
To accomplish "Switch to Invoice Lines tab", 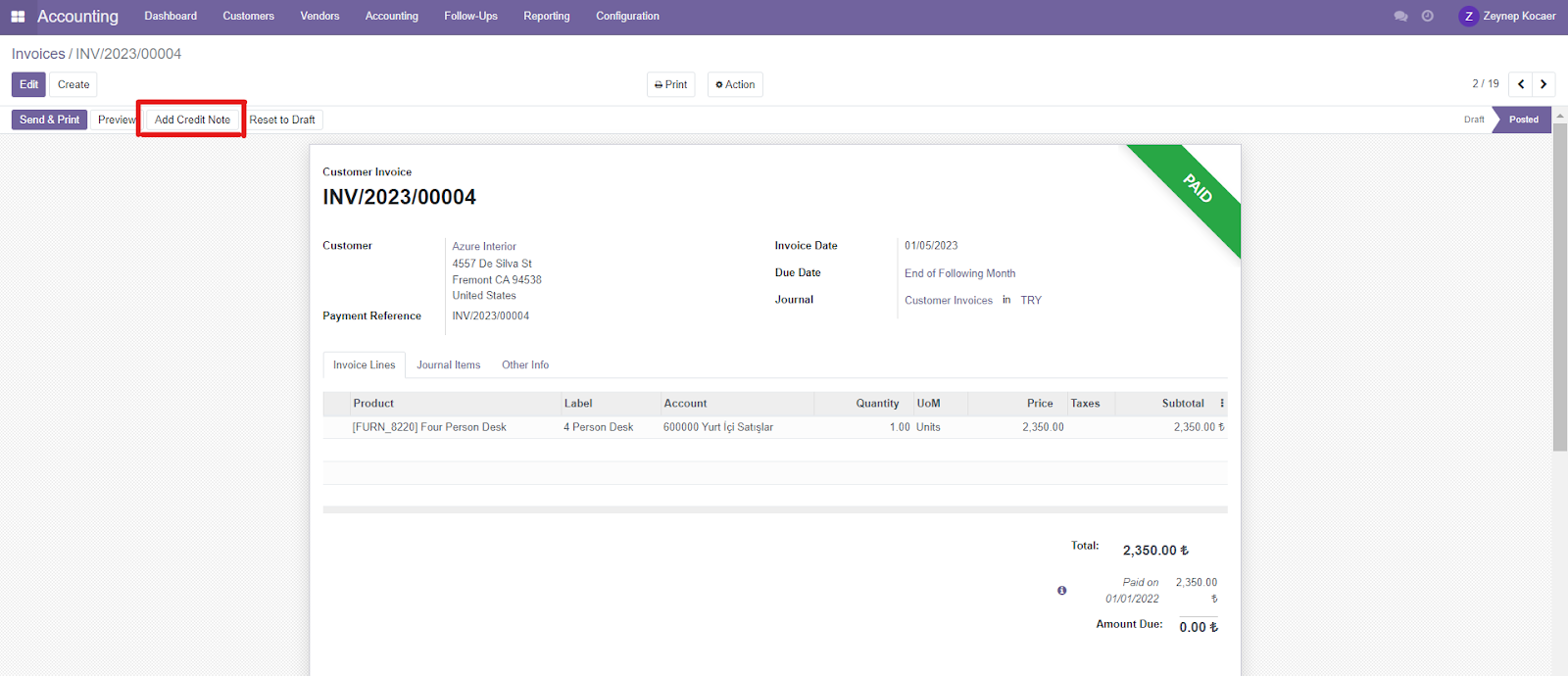I will tap(365, 364).
